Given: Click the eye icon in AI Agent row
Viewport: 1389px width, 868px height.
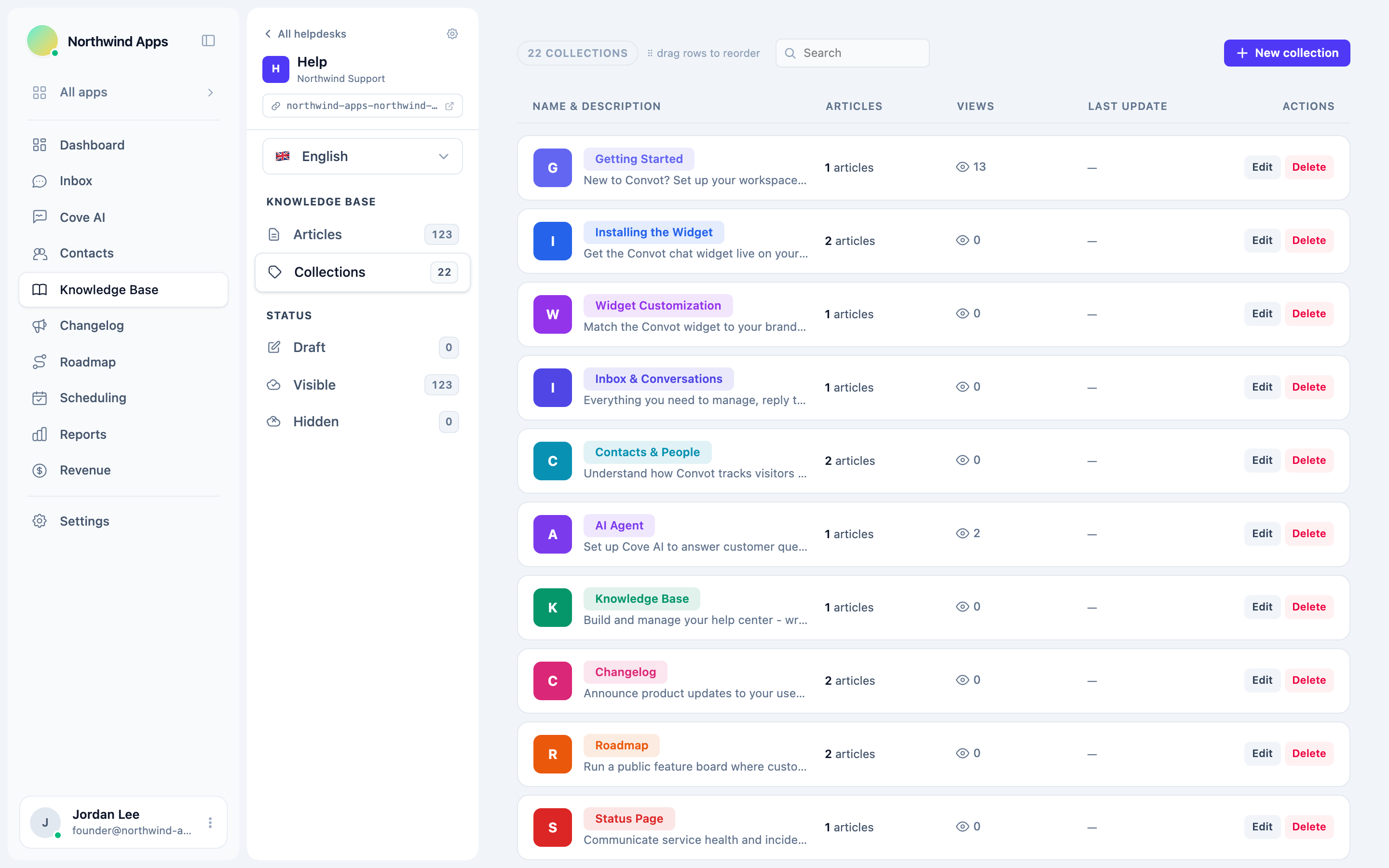Looking at the screenshot, I should (x=963, y=533).
